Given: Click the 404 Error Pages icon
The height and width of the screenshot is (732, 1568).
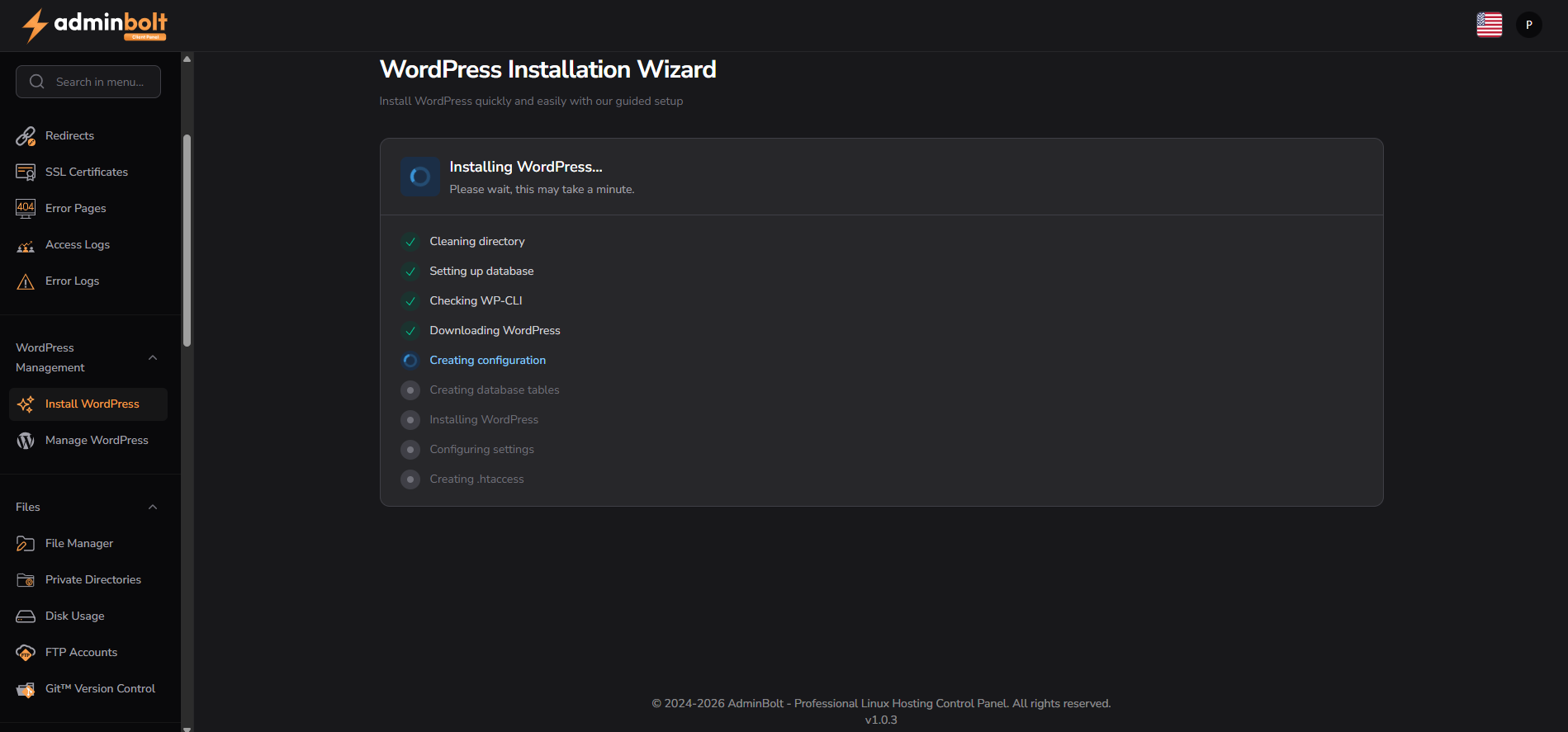Looking at the screenshot, I should (26, 209).
